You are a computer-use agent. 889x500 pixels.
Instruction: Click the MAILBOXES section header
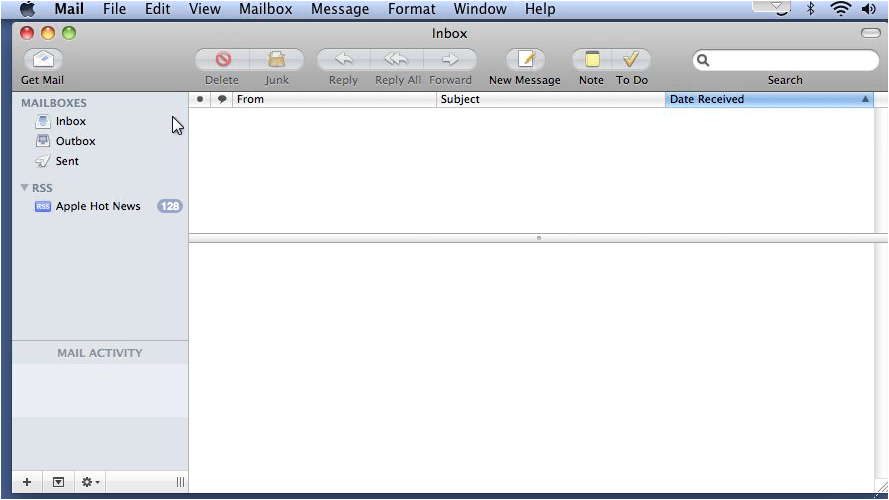pyautogui.click(x=54, y=103)
